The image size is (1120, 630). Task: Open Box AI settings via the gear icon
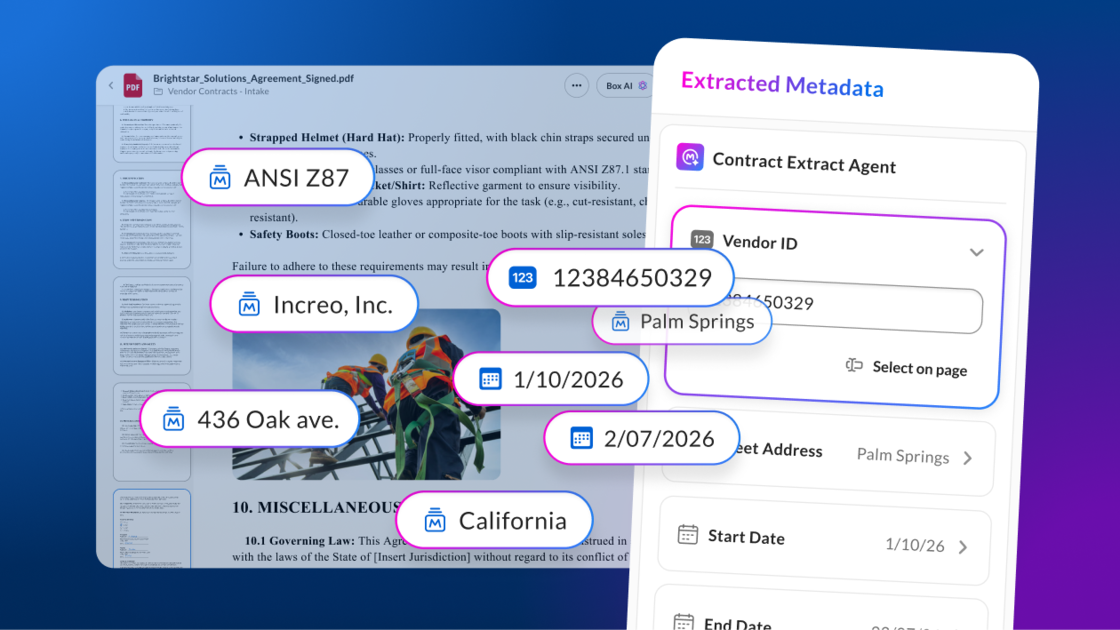pyautogui.click(x=641, y=85)
